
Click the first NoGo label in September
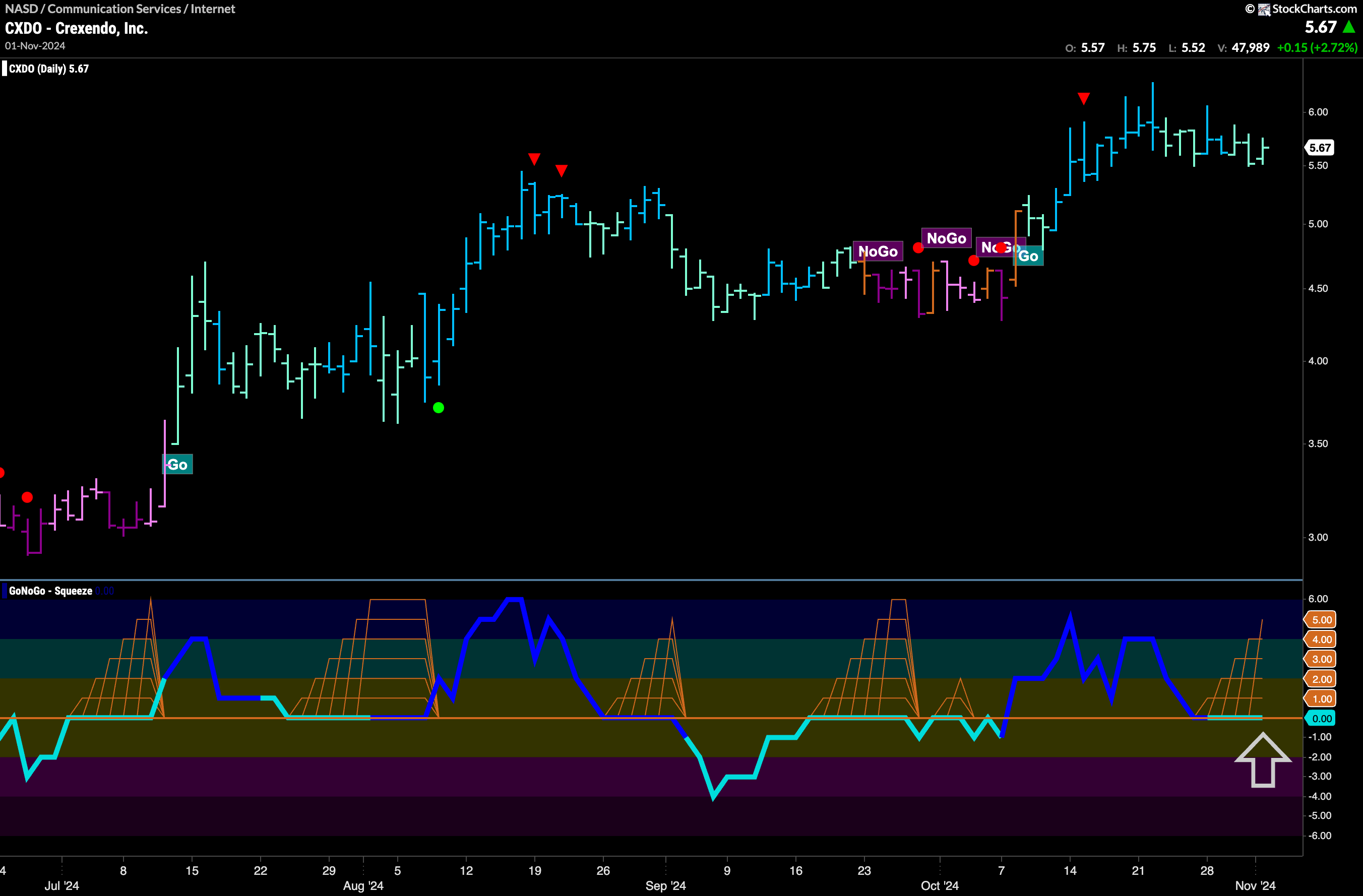[878, 251]
